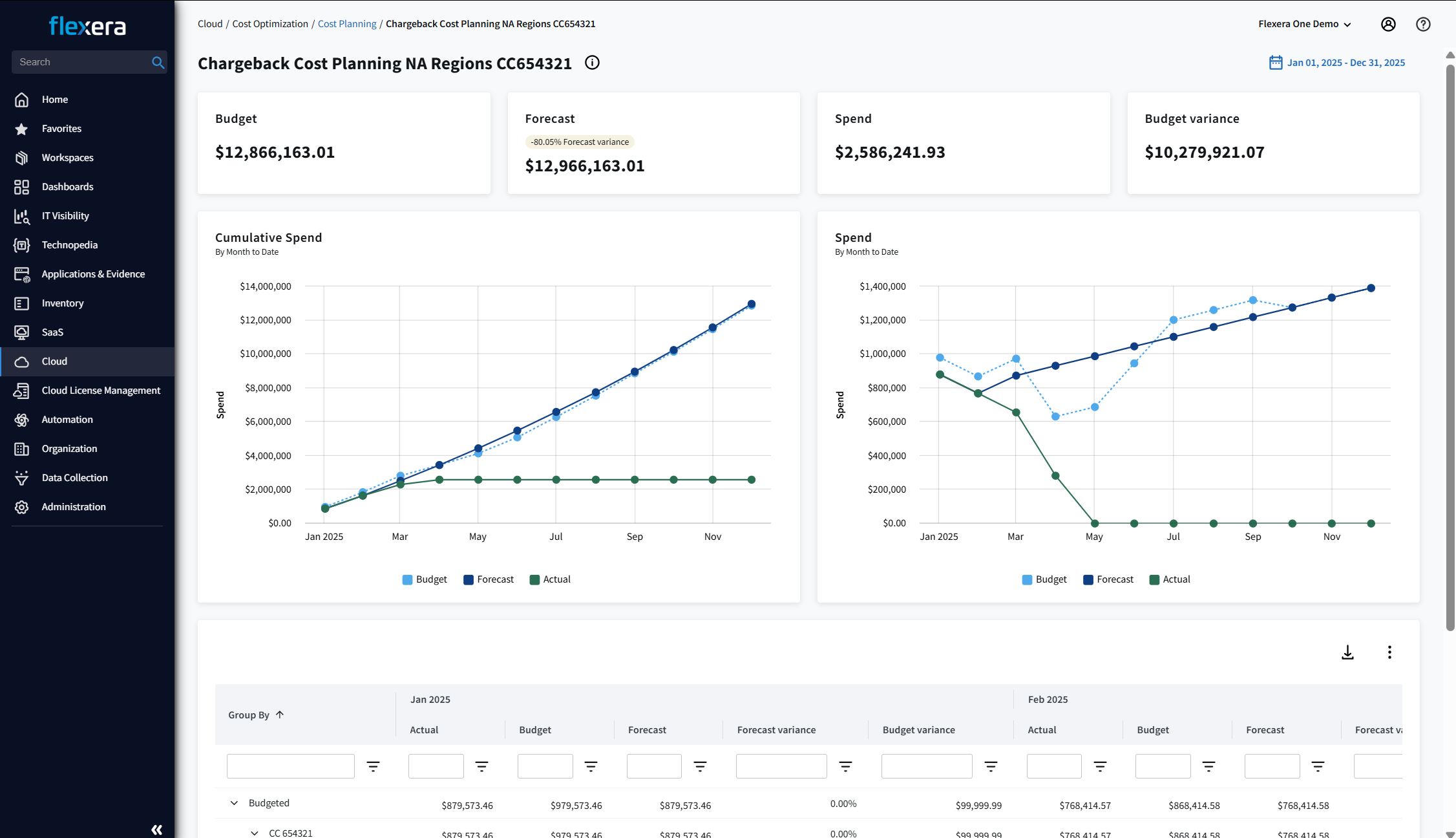Click the user account profile icon

click(x=1388, y=24)
